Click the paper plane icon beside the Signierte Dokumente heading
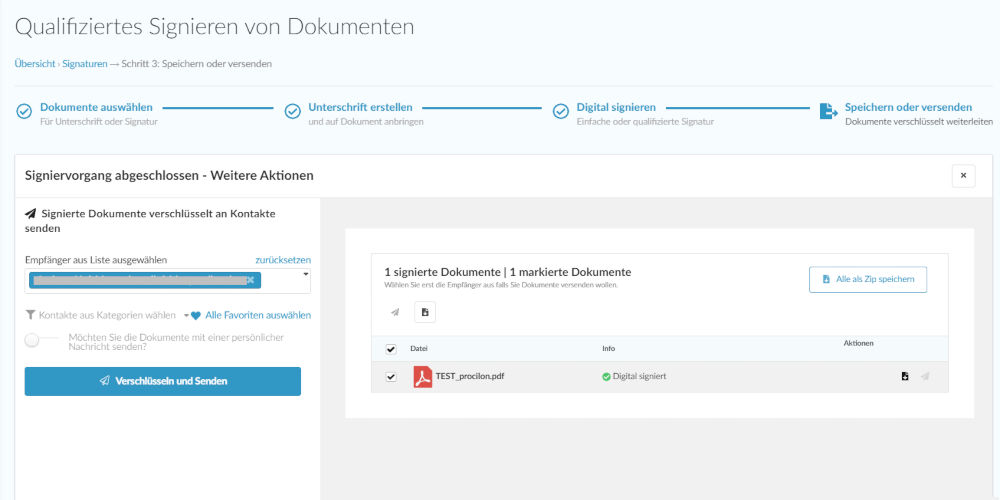Viewport: 1000px width, 500px height. tap(29, 214)
